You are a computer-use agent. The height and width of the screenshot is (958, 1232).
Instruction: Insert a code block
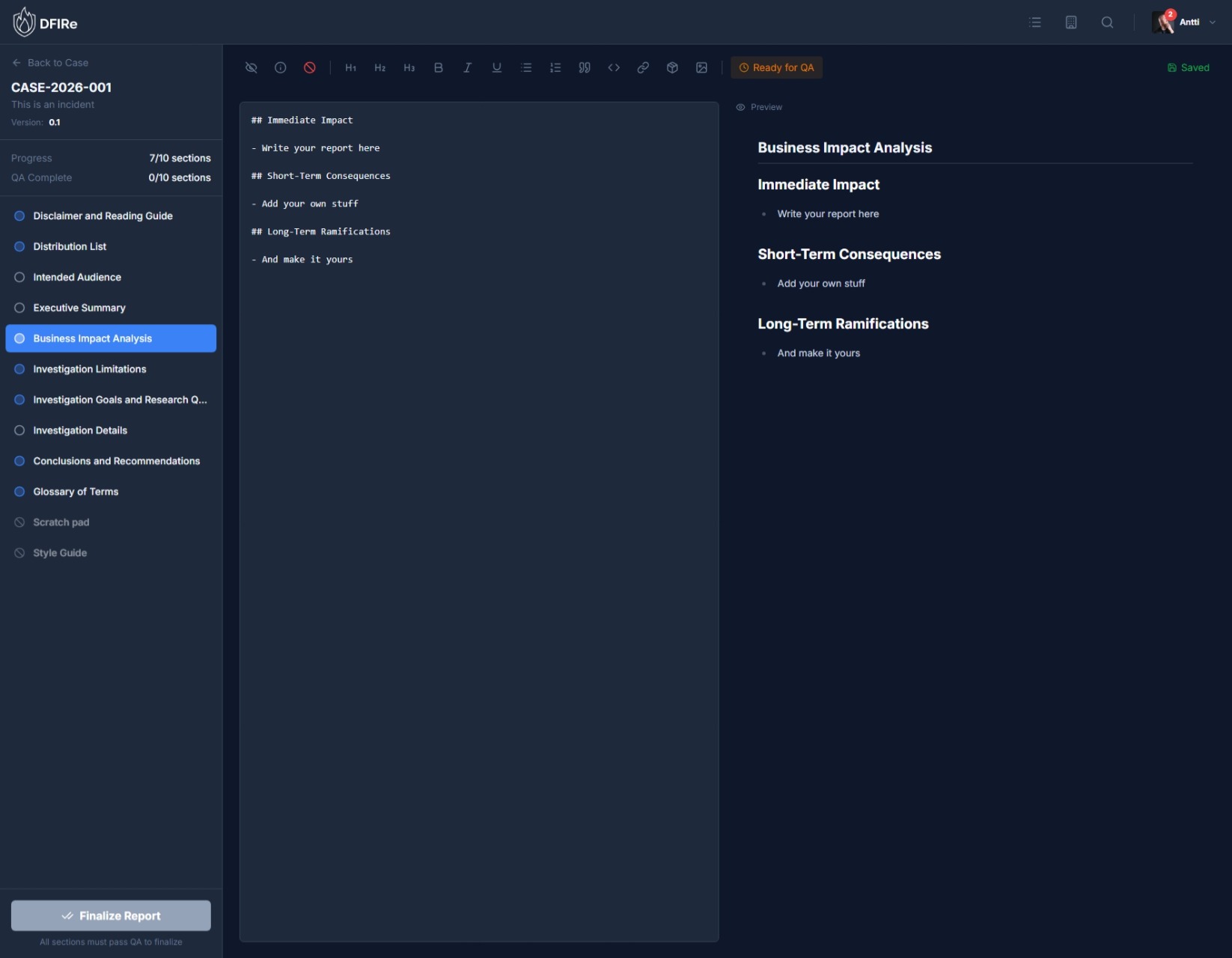coord(614,67)
